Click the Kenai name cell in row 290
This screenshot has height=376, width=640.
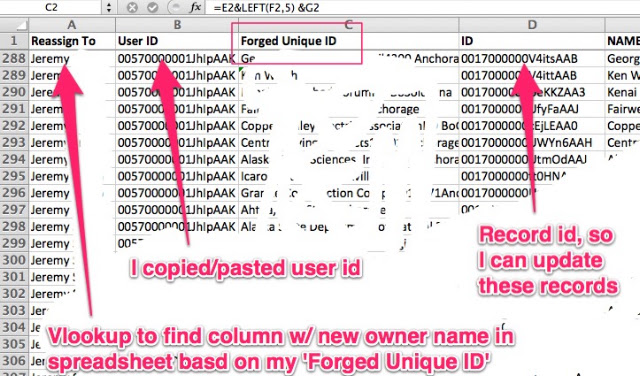pos(623,92)
